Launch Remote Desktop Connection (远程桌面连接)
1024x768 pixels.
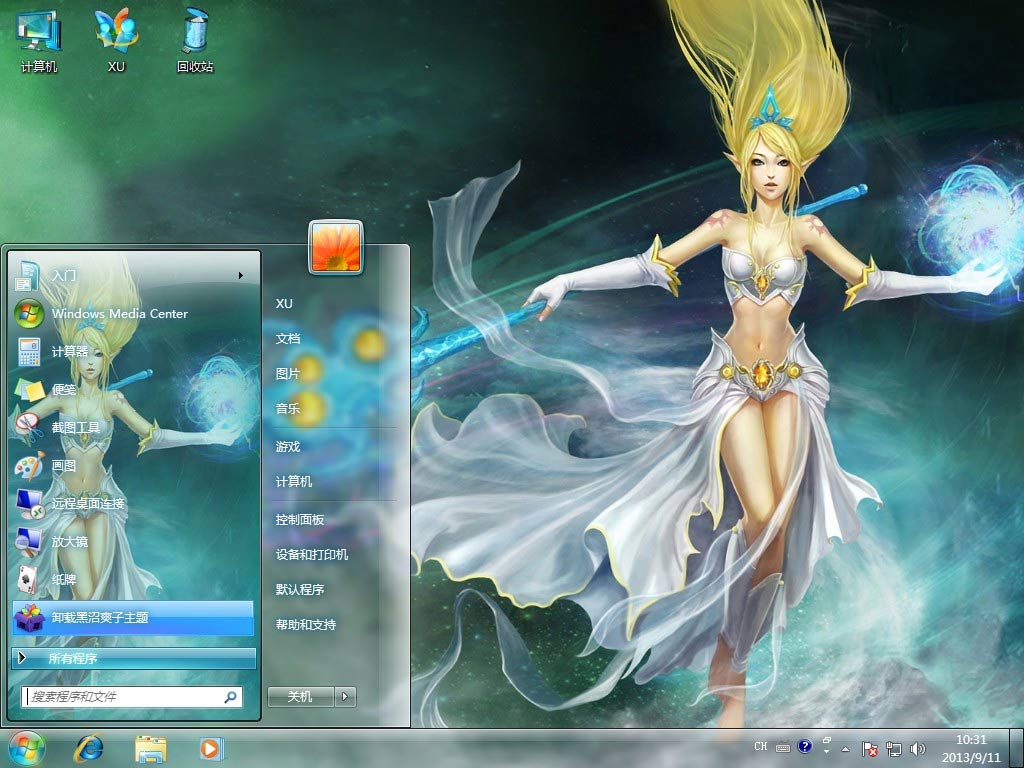tap(88, 503)
